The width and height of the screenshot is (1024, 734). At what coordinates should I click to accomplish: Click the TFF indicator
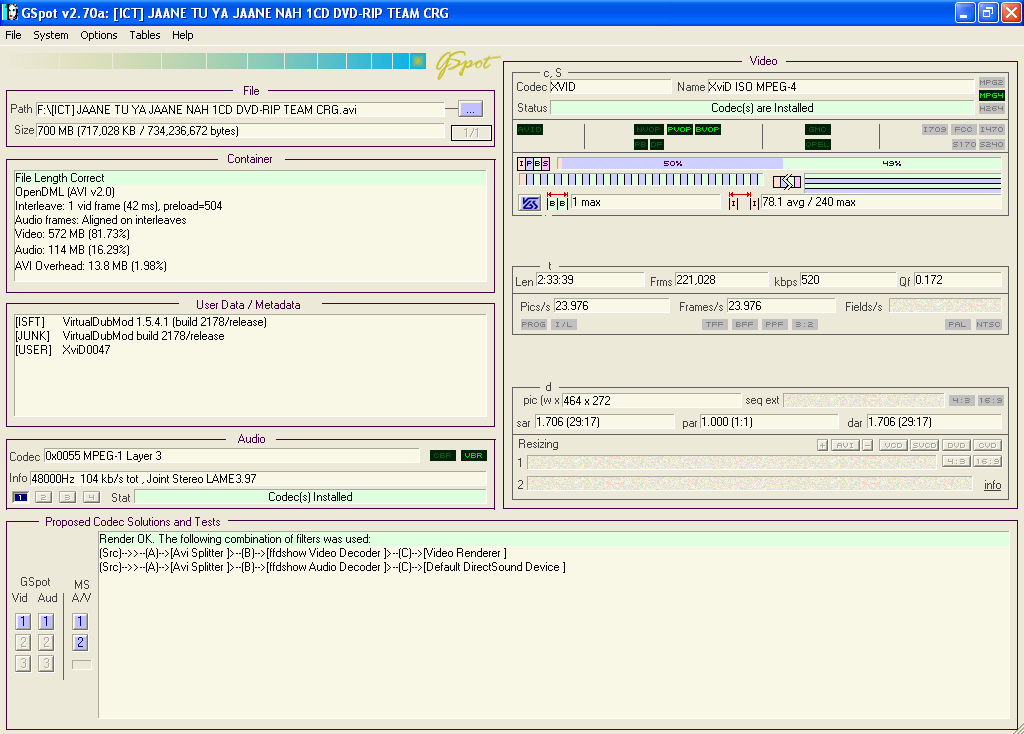714,325
